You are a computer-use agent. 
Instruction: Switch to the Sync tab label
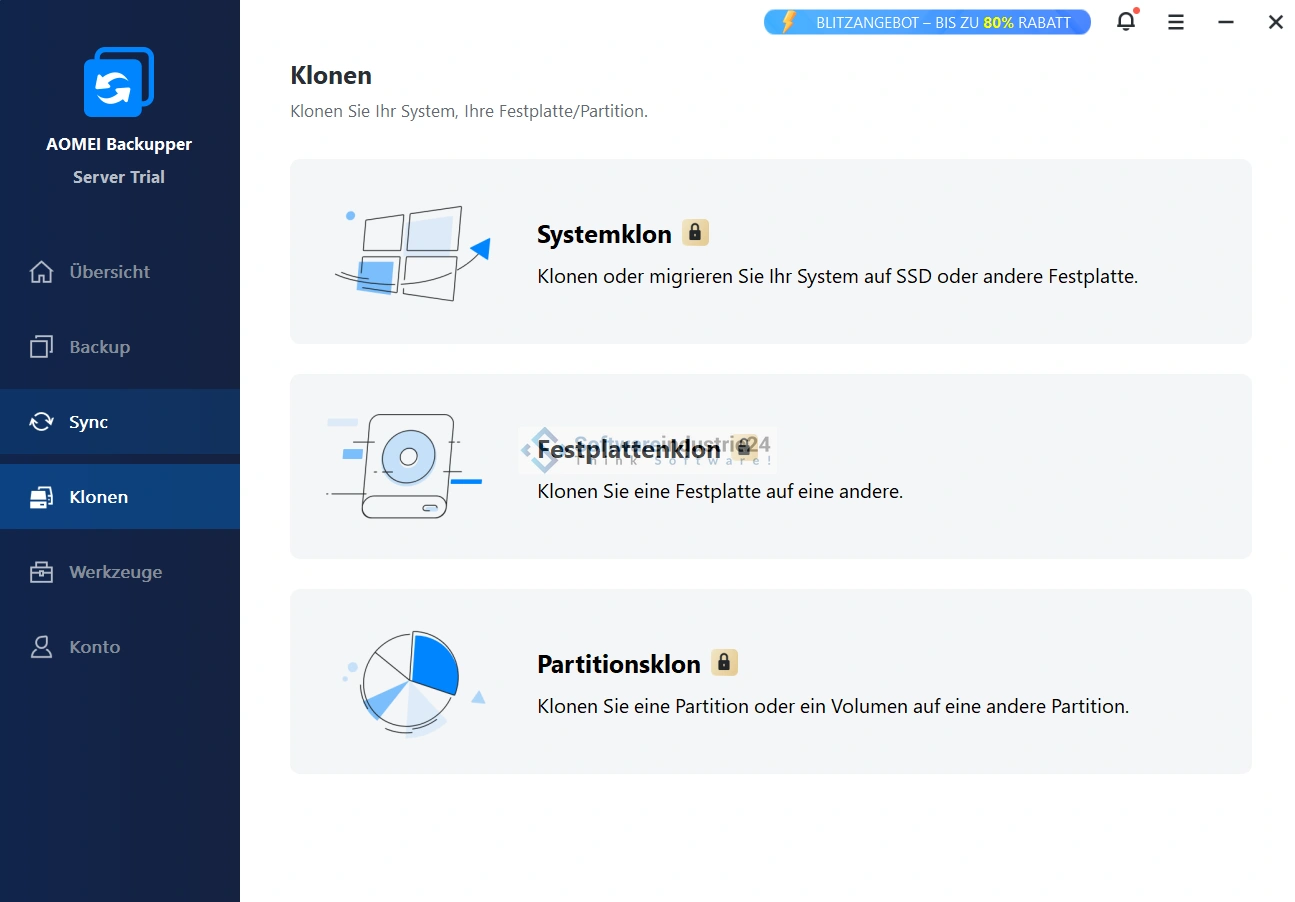tap(88, 422)
